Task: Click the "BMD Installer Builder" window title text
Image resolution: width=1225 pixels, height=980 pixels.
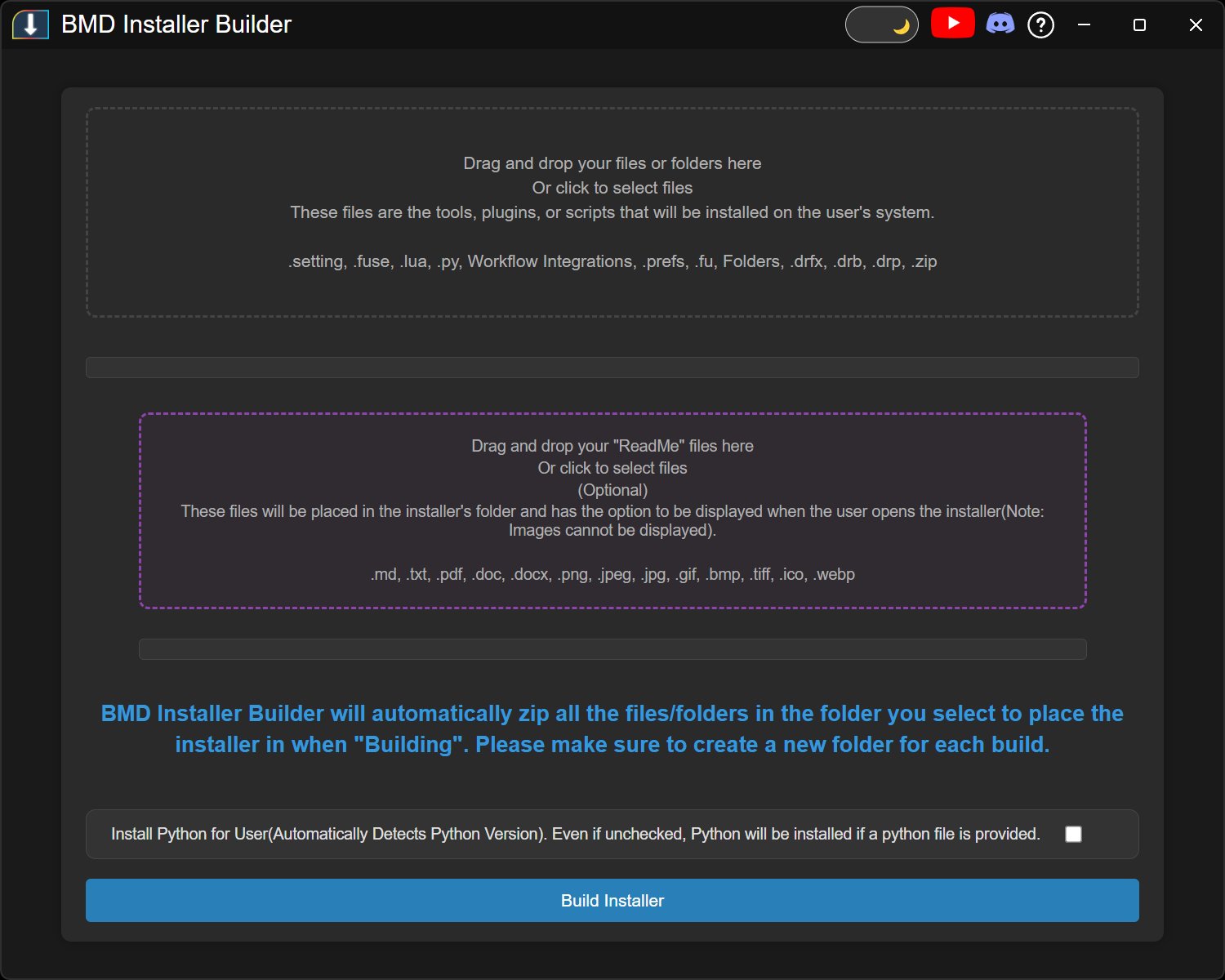Action: coord(176,24)
